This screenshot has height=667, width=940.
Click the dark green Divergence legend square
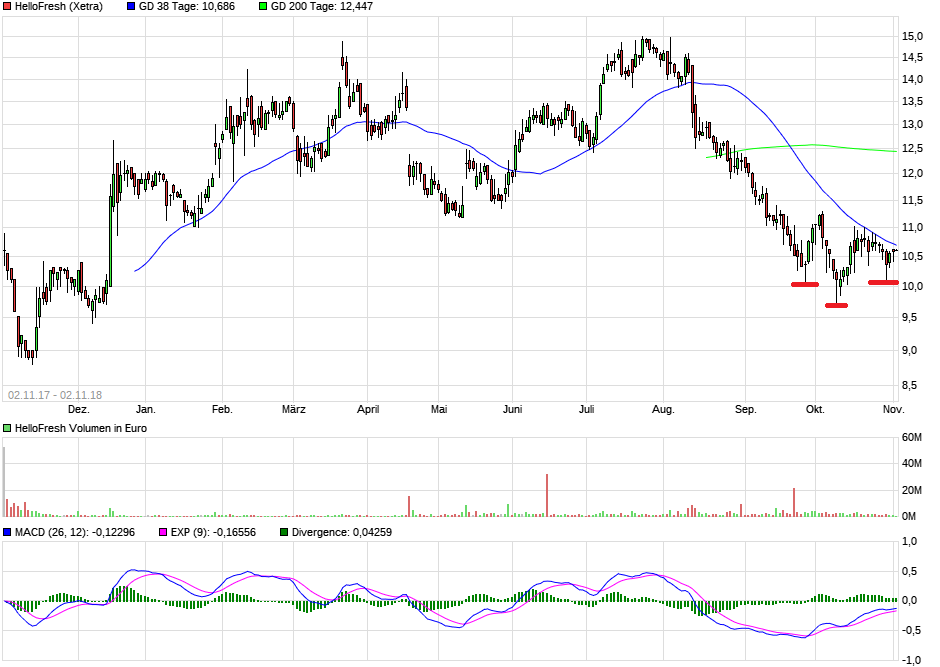(283, 532)
